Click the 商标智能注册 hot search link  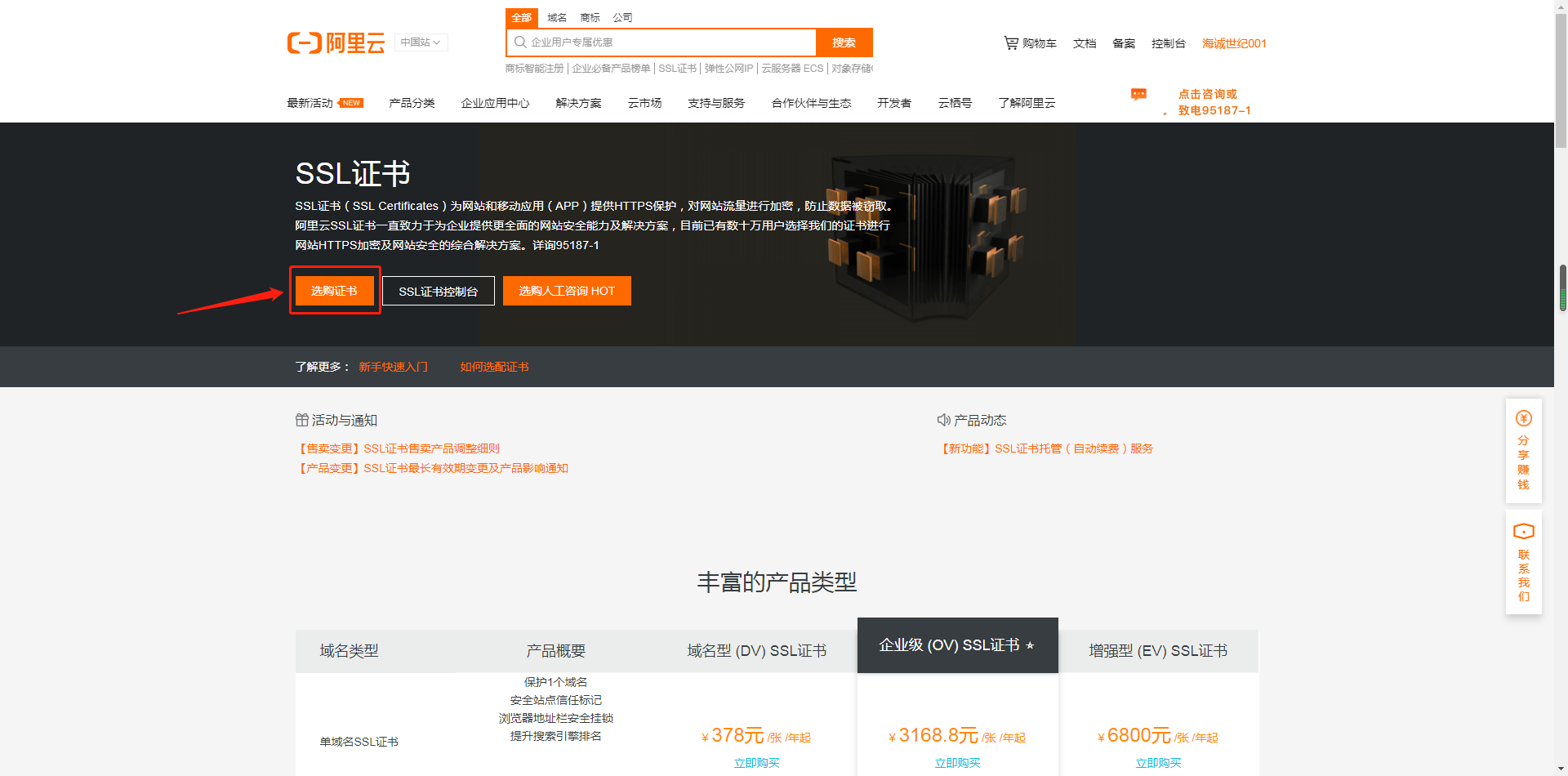click(x=535, y=69)
